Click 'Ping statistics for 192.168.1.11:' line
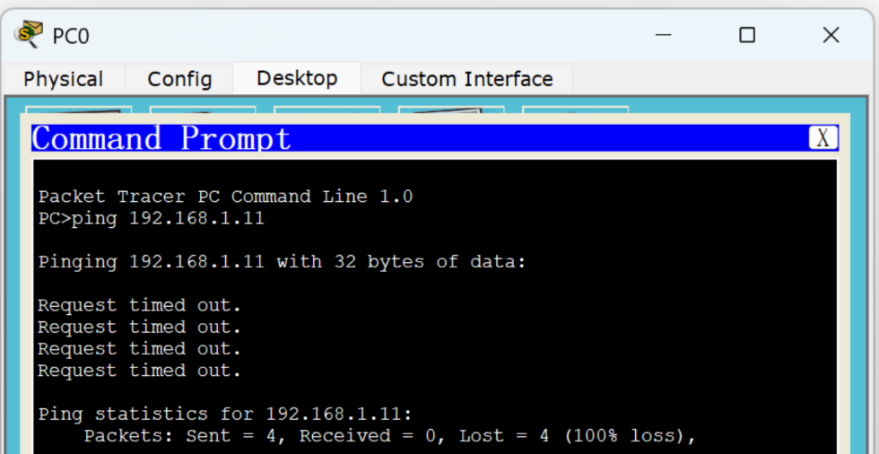Viewport: 879px width, 454px height. tap(225, 414)
